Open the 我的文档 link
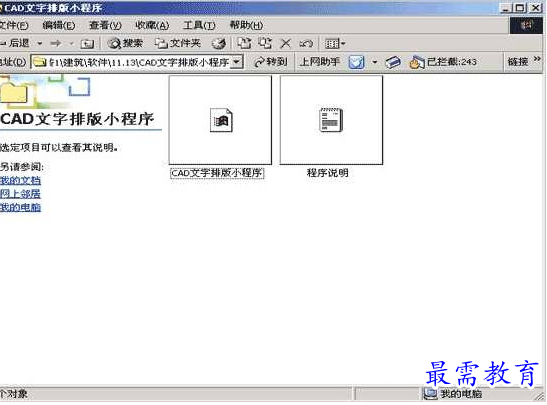Image resolution: width=547 pixels, height=405 pixels. tap(20, 181)
